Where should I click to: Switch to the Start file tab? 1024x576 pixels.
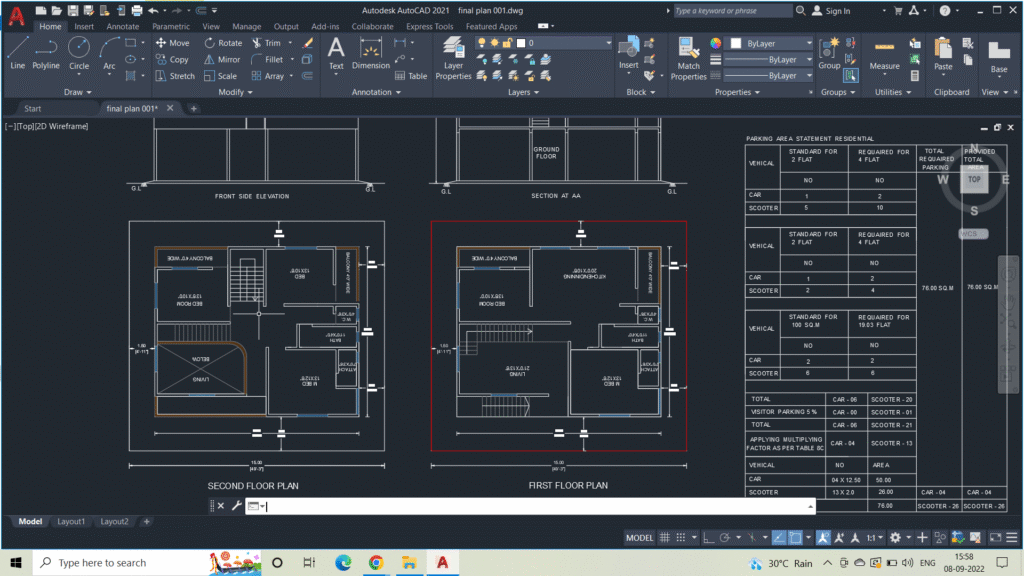pyautogui.click(x=33, y=108)
